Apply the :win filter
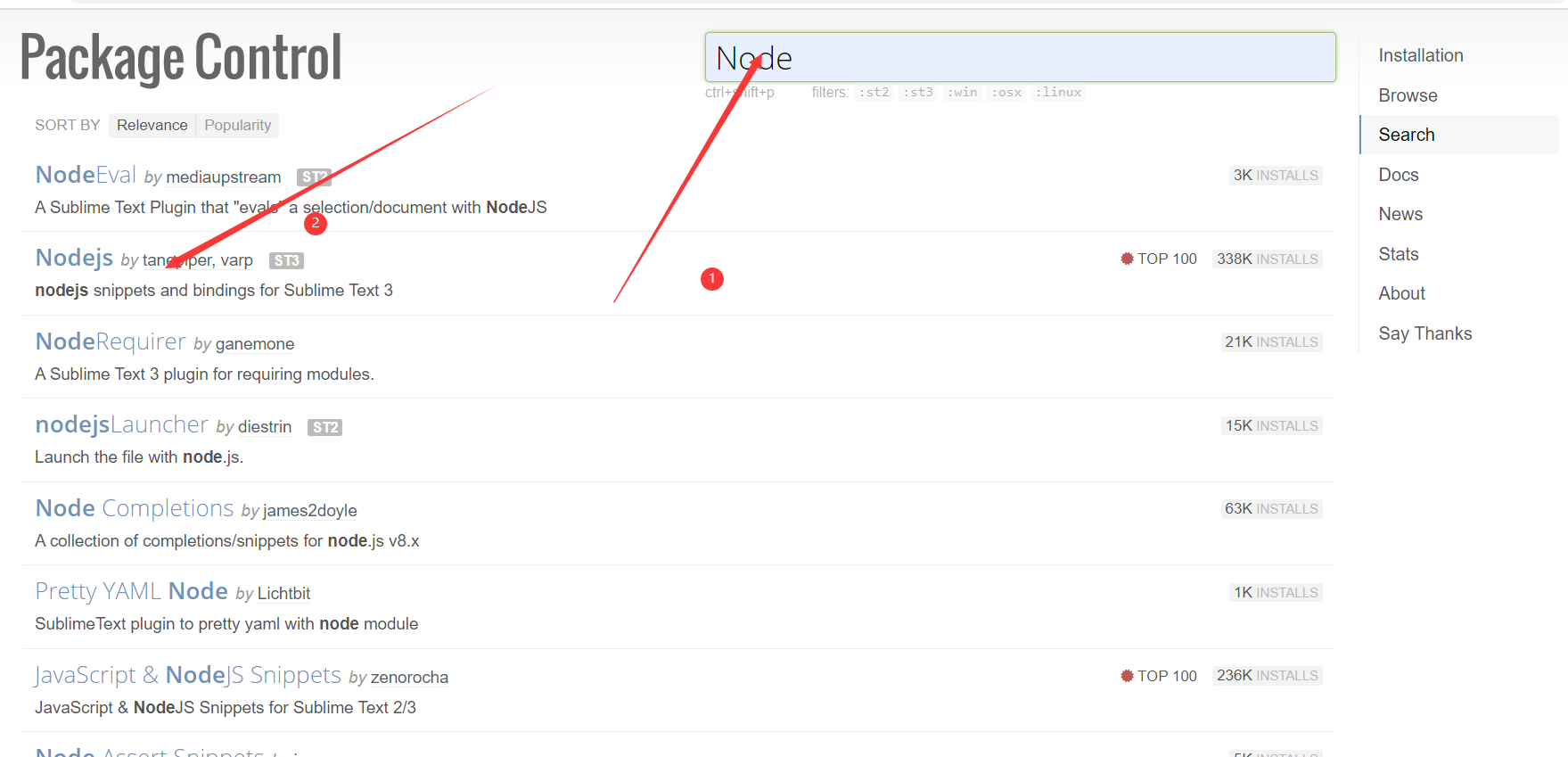 (962, 92)
